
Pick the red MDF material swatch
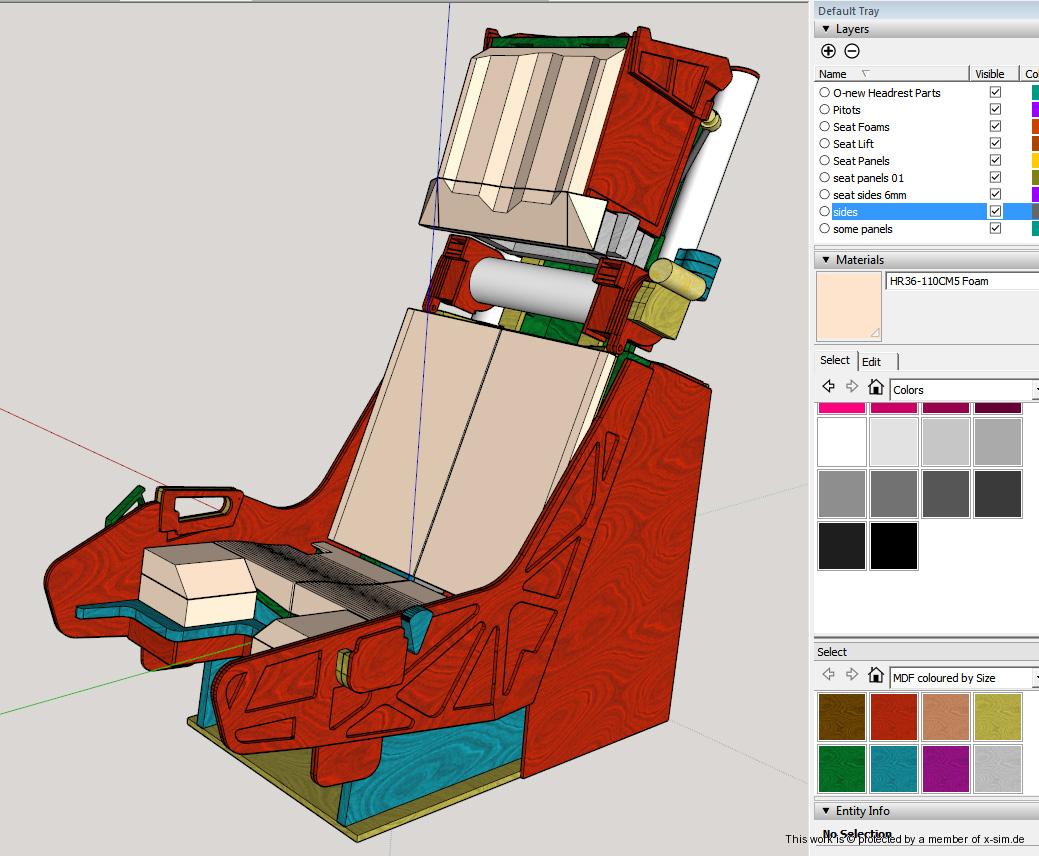click(894, 717)
